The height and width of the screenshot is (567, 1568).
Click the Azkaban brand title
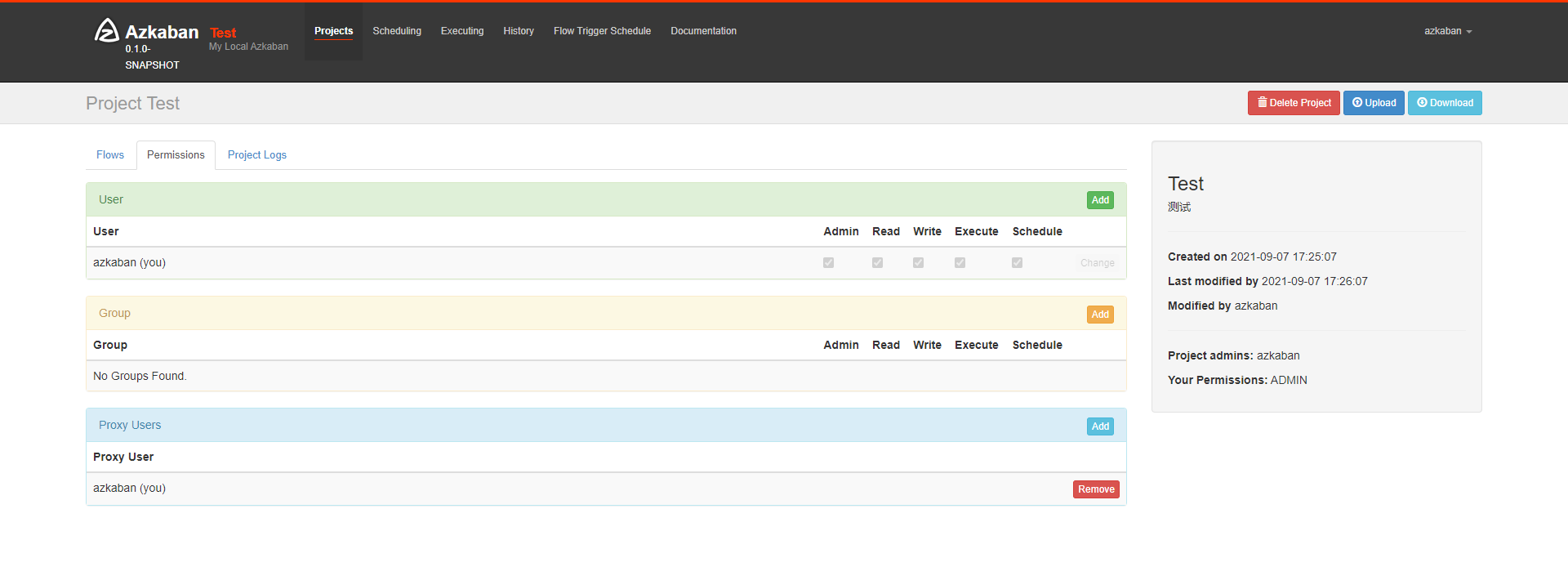click(x=162, y=32)
